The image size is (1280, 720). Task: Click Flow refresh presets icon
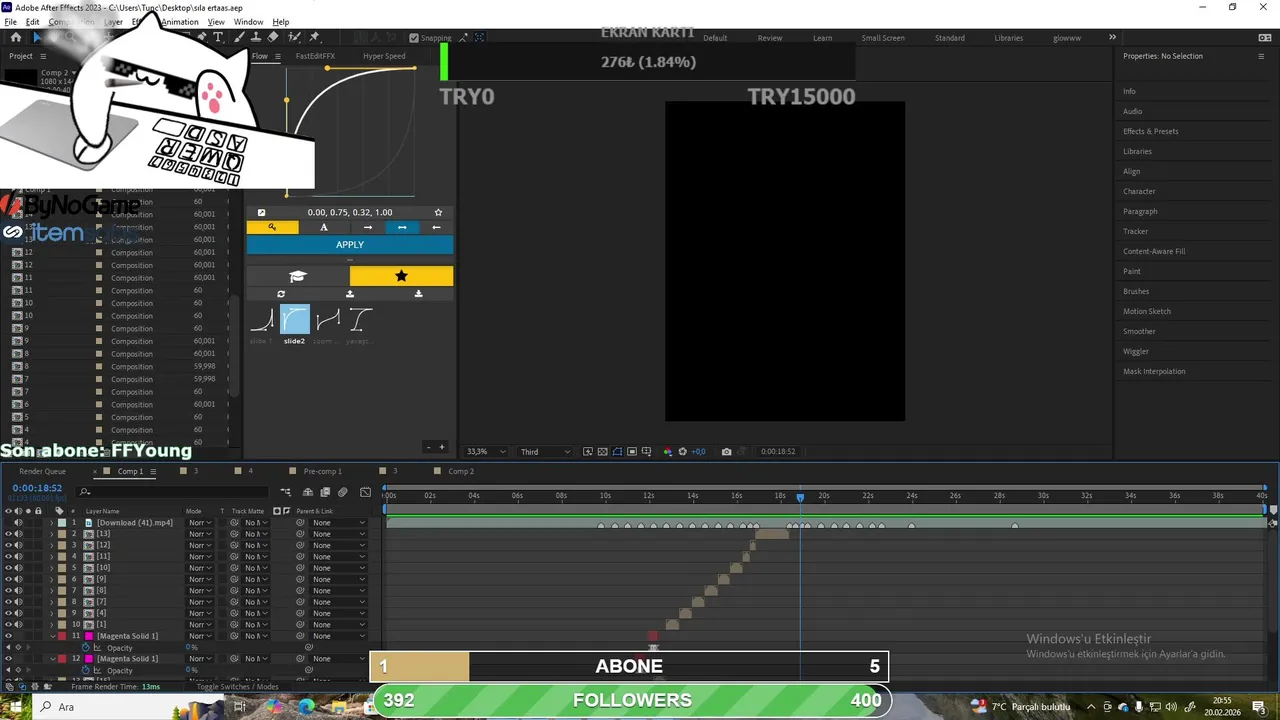tap(281, 294)
